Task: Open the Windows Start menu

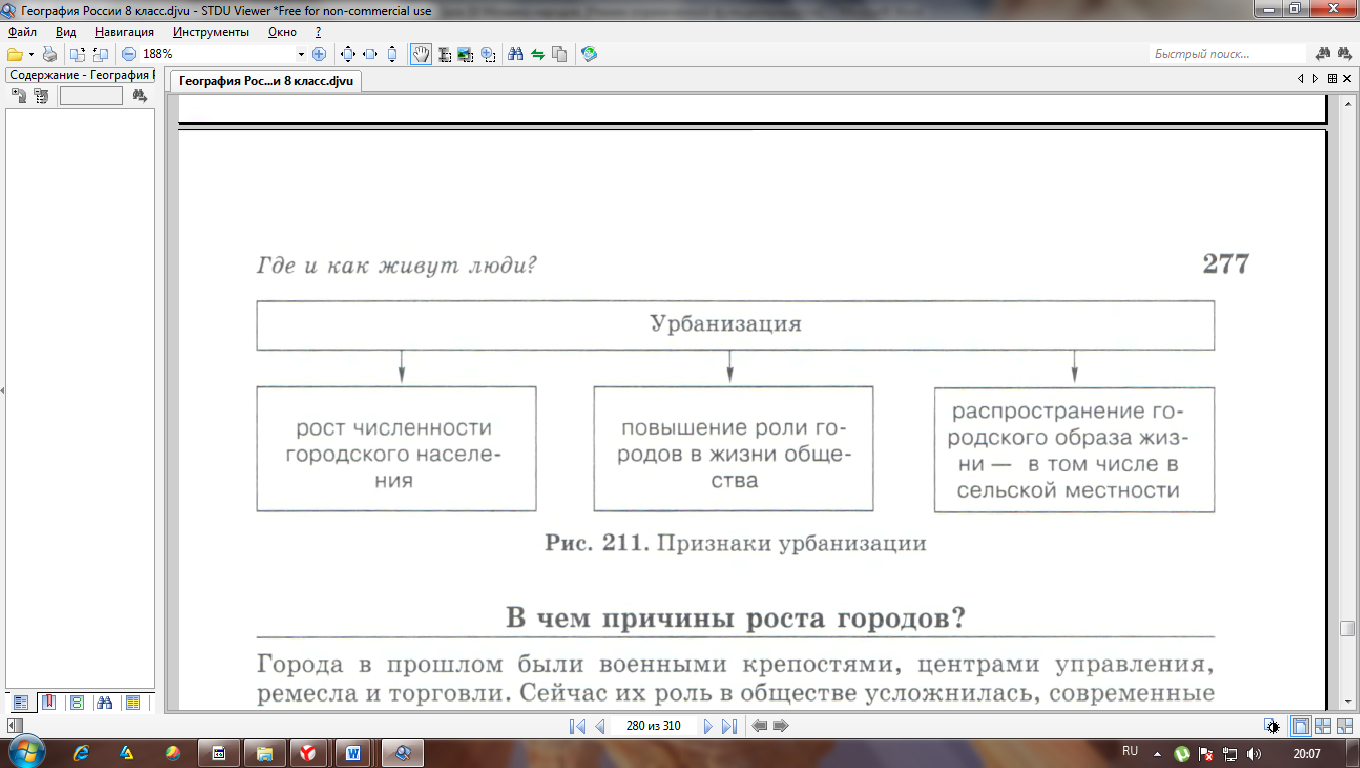Action: 26,752
